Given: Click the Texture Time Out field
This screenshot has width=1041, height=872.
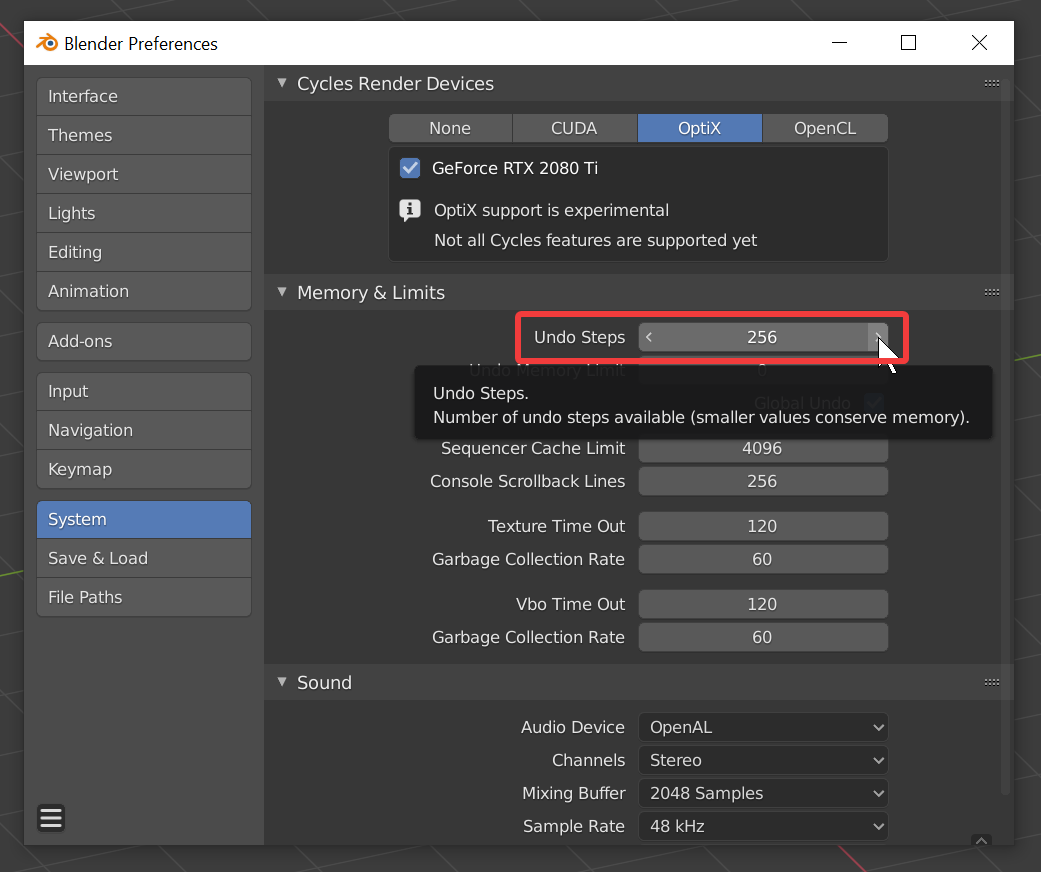Looking at the screenshot, I should tap(763, 526).
